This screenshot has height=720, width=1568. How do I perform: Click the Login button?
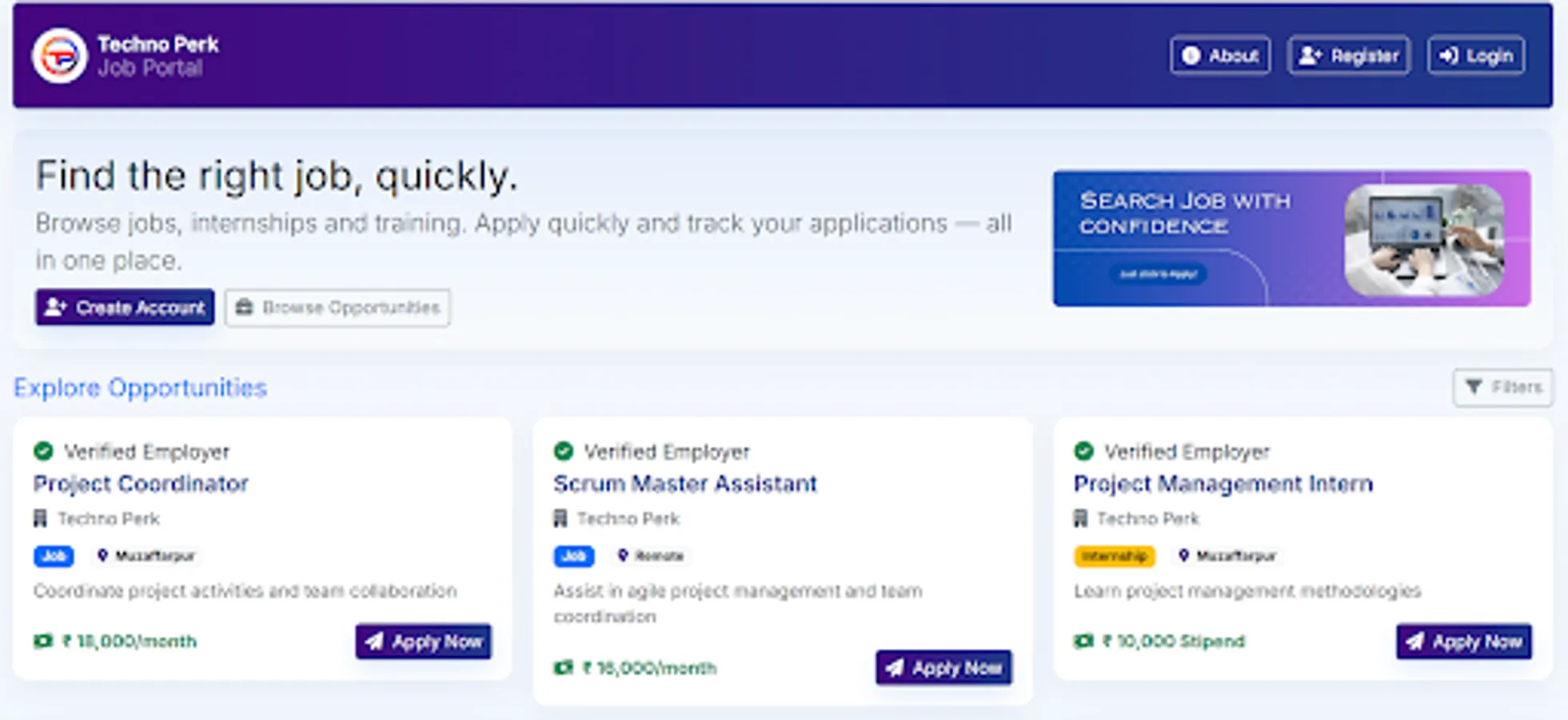click(x=1476, y=56)
